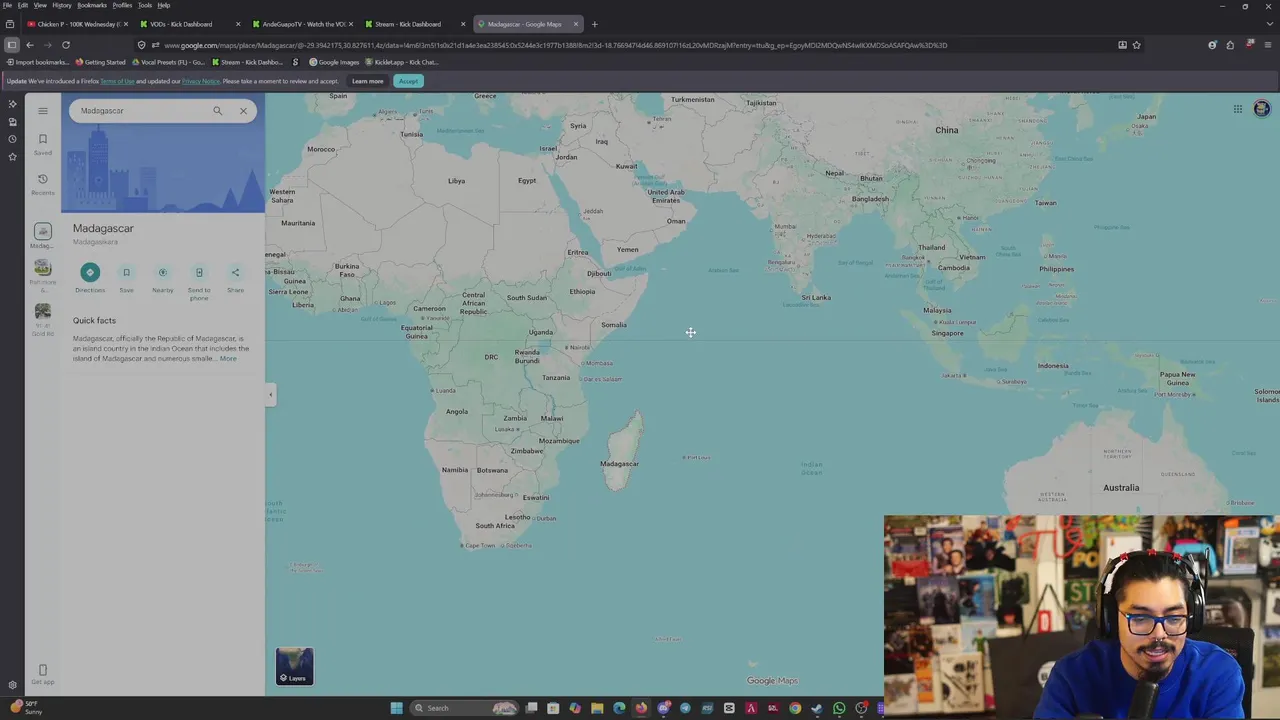Open the Recents history panel
This screenshot has width=1280, height=720.
click(42, 183)
